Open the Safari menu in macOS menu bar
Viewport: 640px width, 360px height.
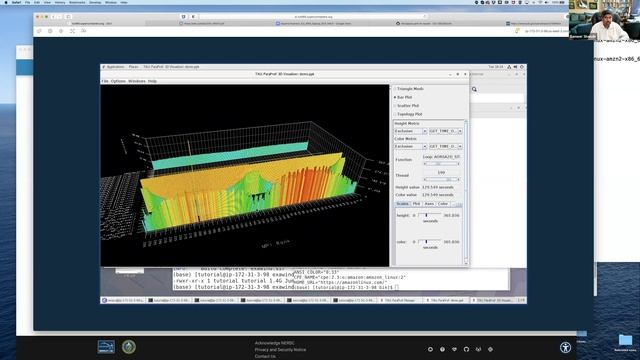point(16,2)
